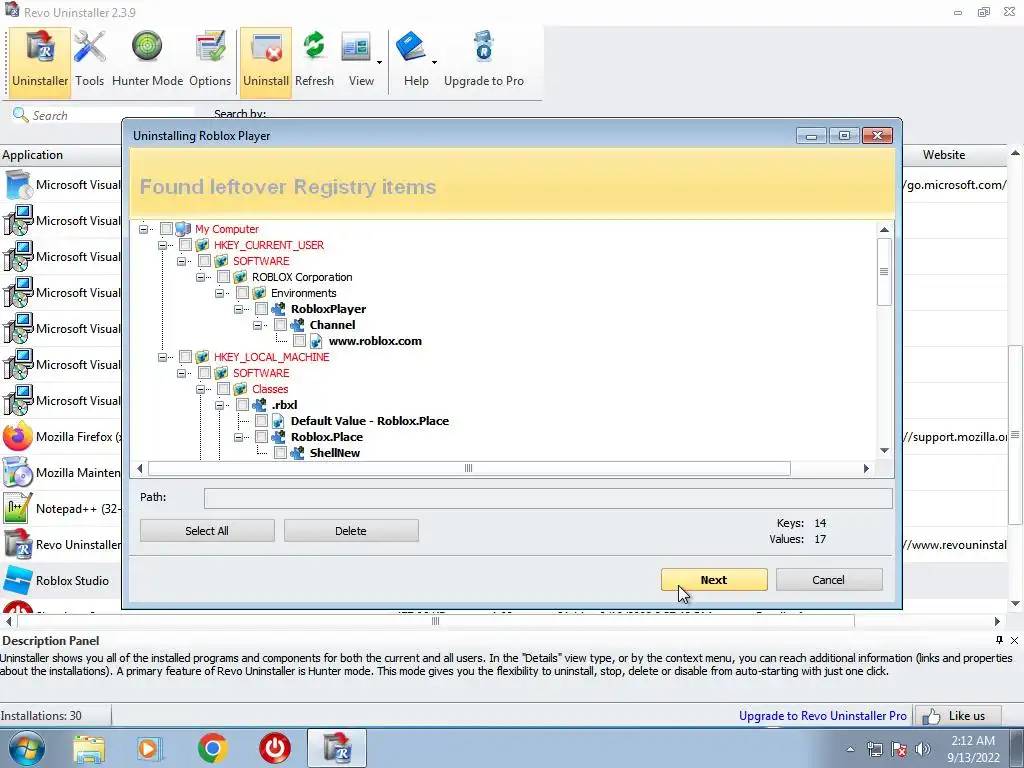Check the My Computer checkbox
This screenshot has height=768, width=1024.
click(167, 229)
